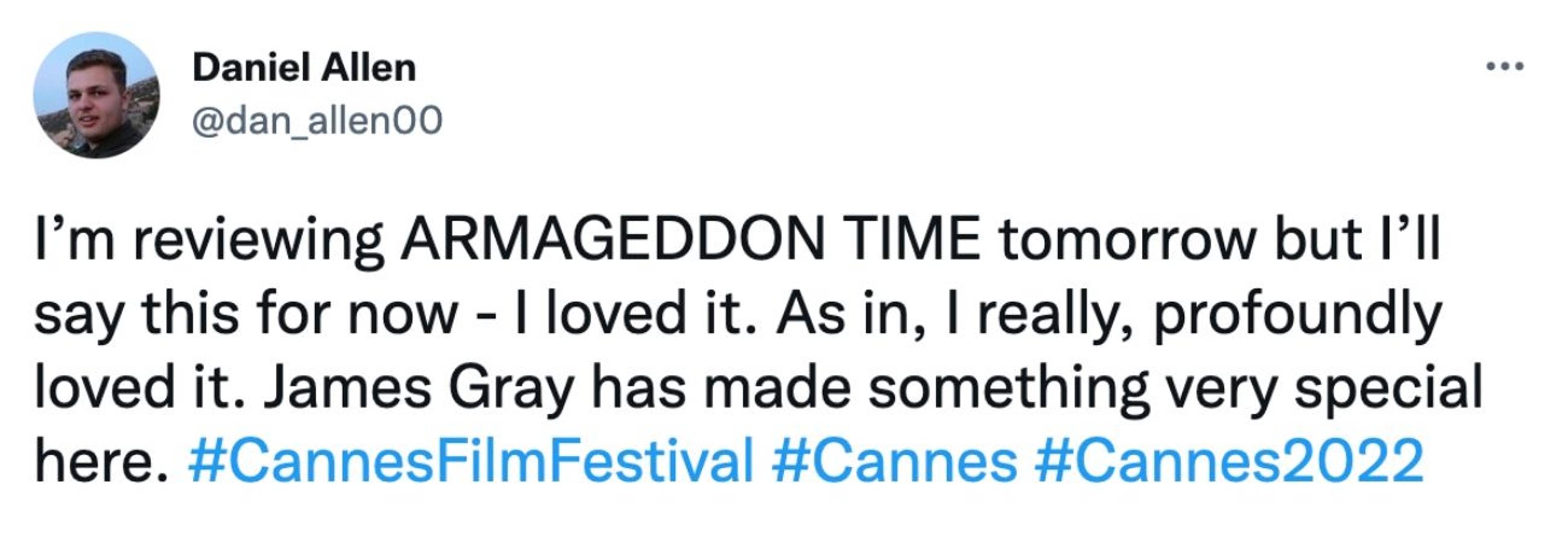Open the three-dot more options menu
Viewport: 1568px width, 537px height.
click(x=1505, y=66)
